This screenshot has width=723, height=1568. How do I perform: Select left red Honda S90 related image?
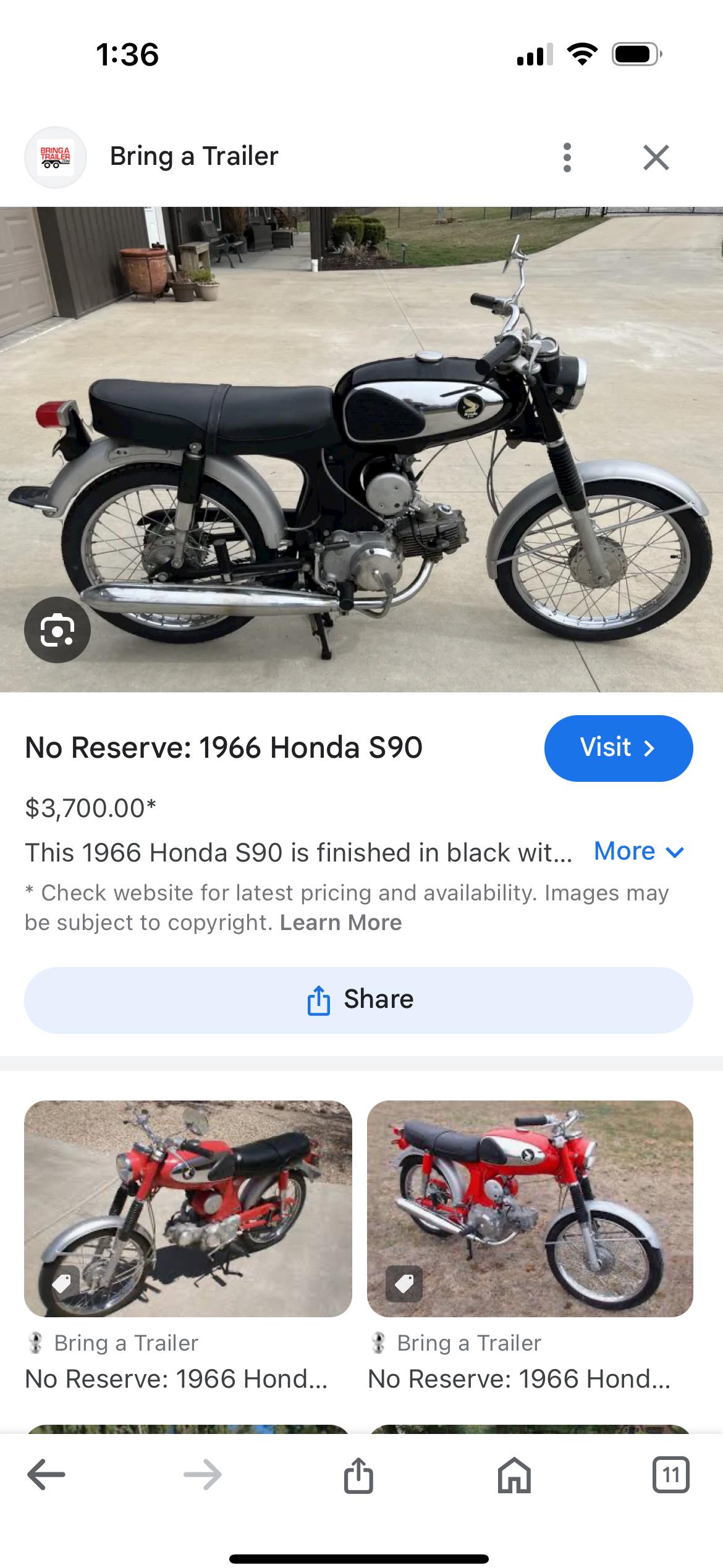coord(188,1209)
